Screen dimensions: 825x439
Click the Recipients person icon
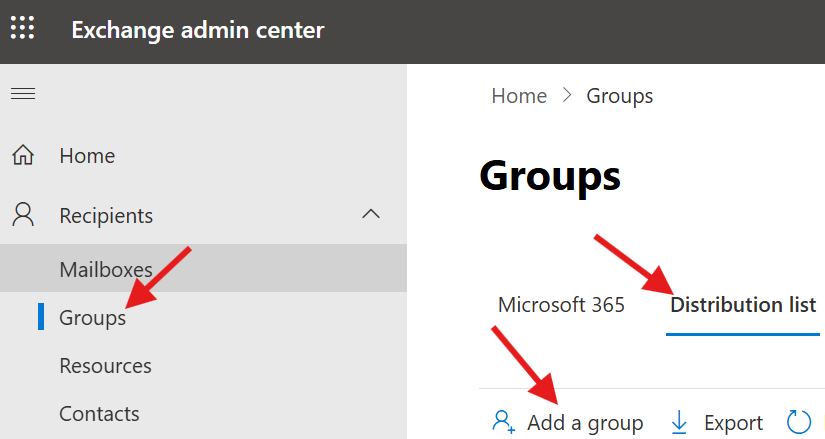22,215
